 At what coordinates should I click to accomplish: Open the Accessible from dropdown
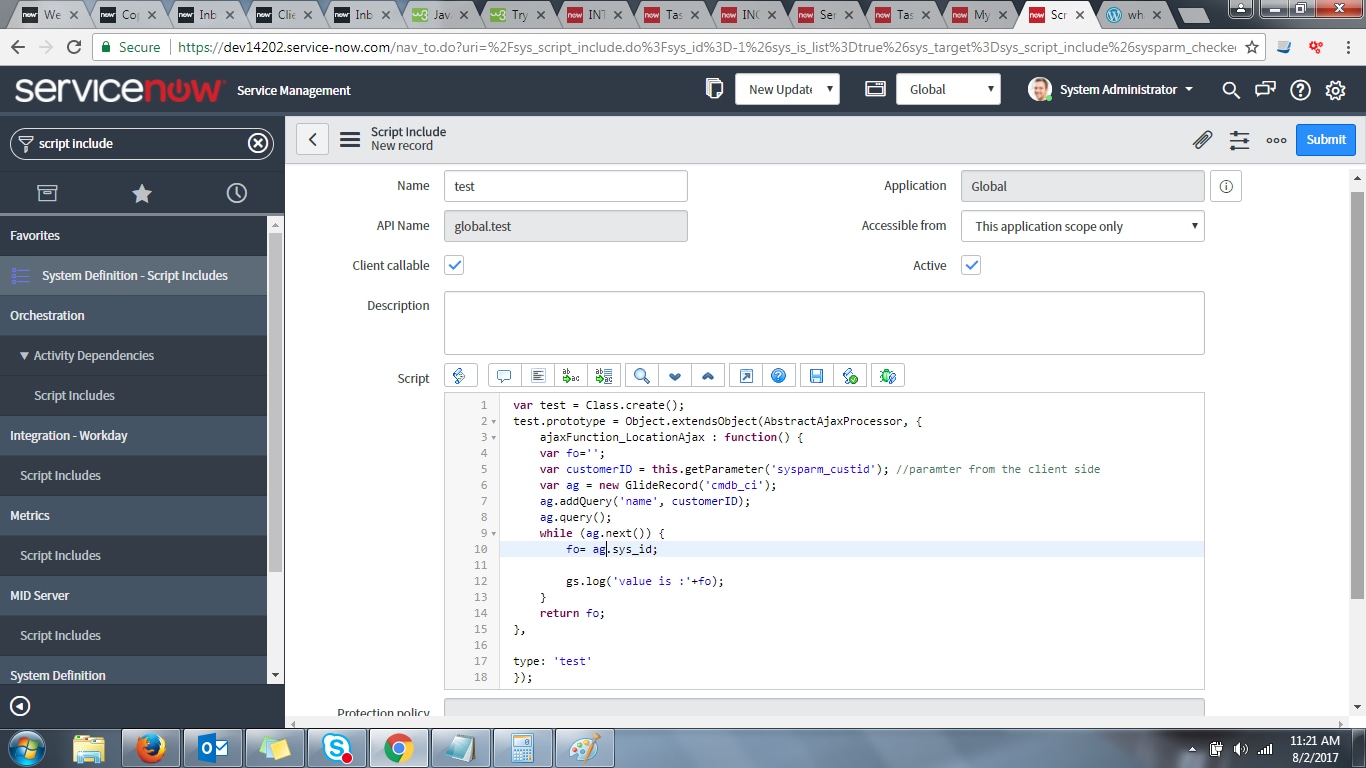1082,226
